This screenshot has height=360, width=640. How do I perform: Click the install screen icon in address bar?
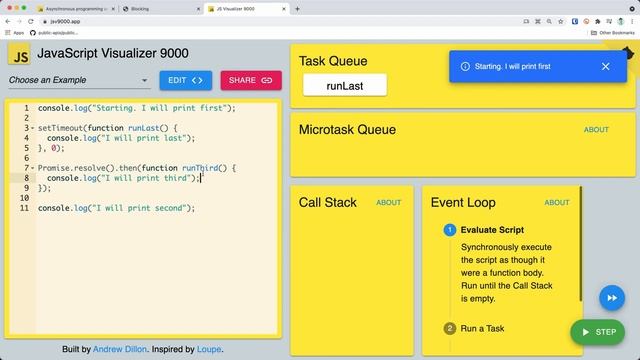526,21
